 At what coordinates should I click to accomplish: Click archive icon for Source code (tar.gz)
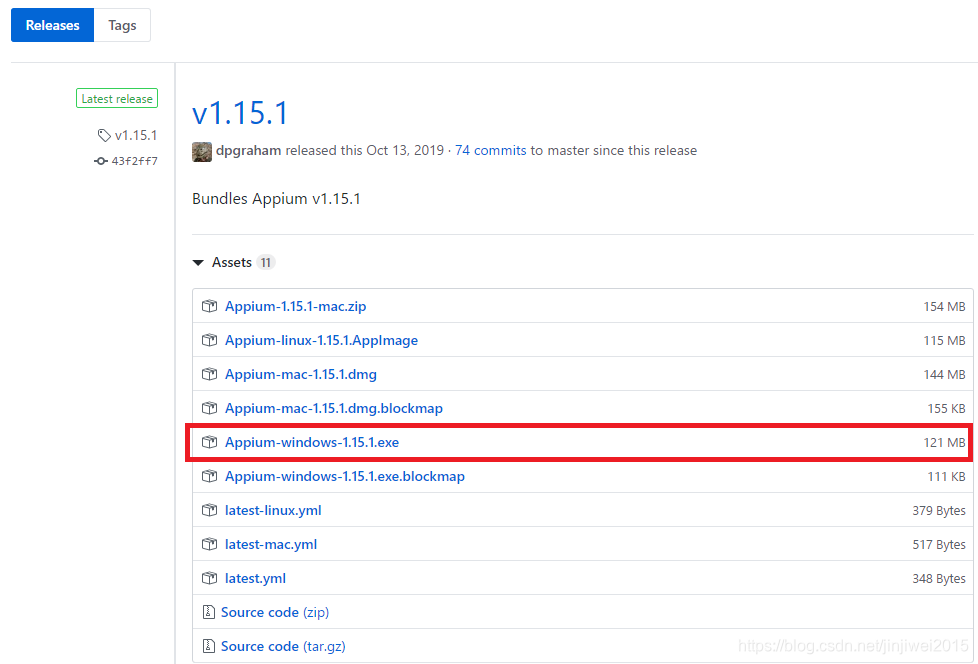[209, 646]
